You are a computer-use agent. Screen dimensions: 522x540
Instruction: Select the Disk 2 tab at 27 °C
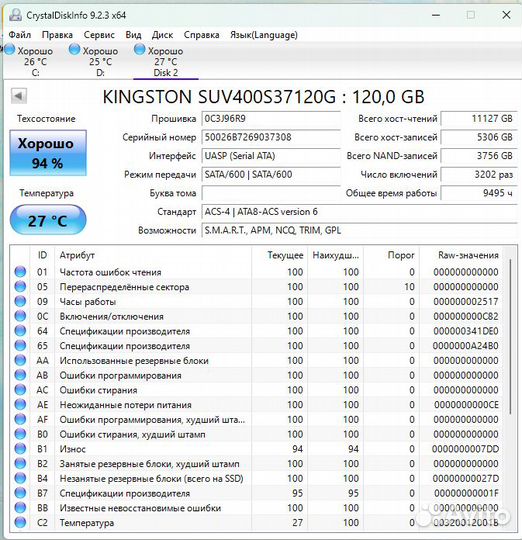[x=166, y=61]
